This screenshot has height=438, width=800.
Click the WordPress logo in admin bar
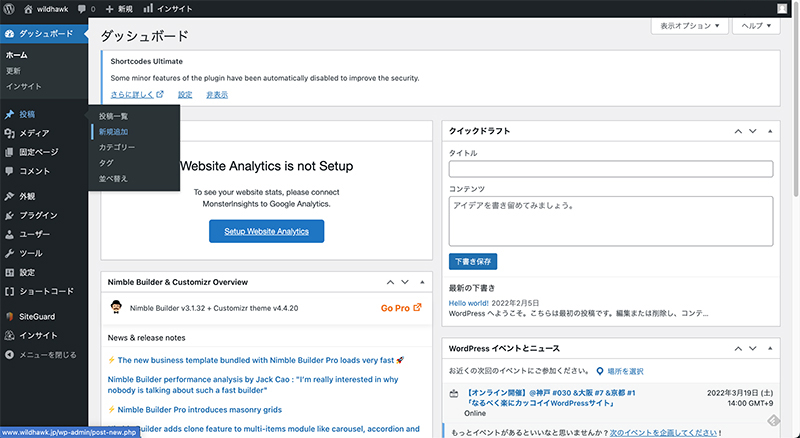click(x=10, y=8)
